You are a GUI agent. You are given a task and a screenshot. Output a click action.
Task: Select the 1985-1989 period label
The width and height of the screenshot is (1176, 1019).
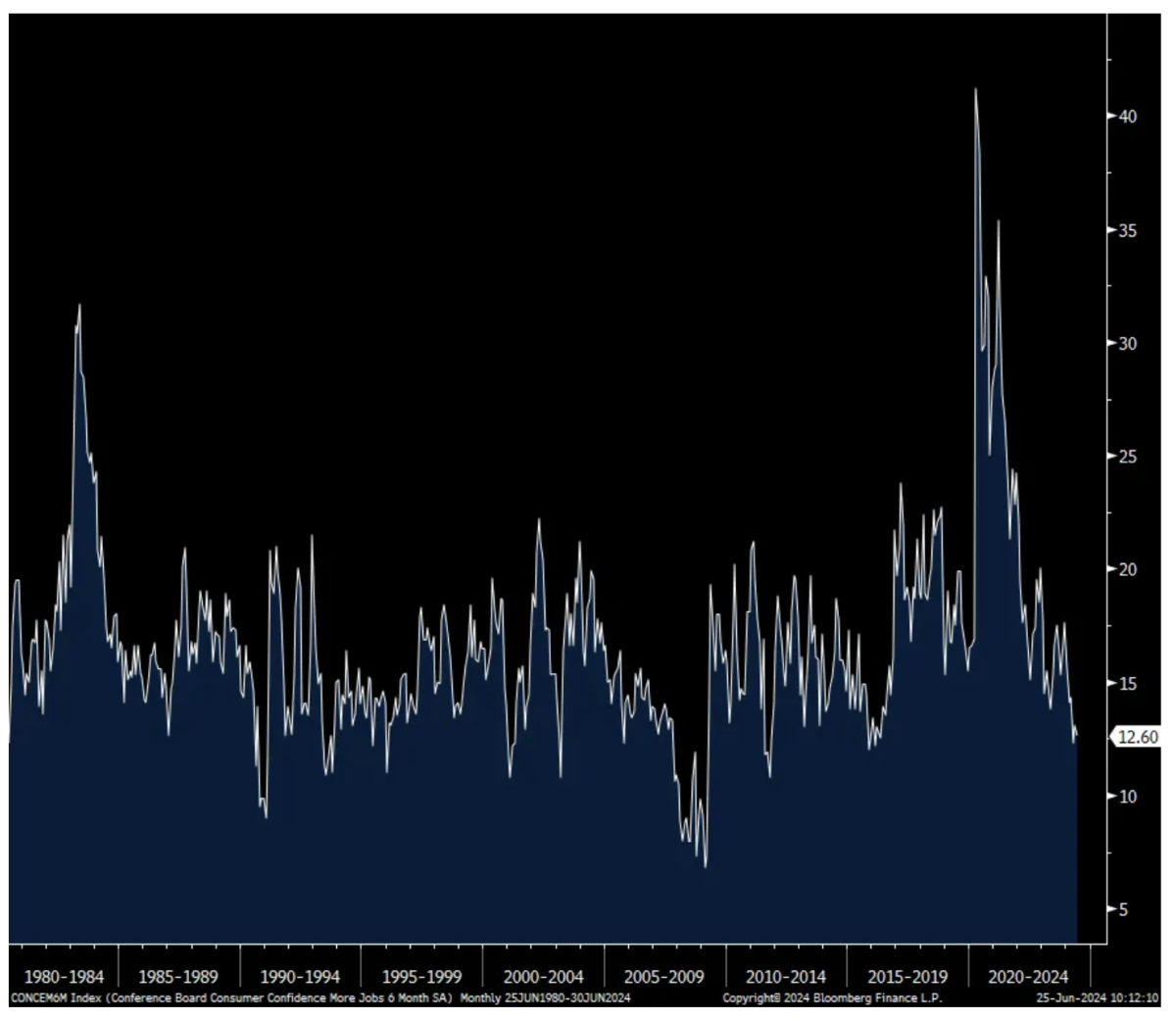(177, 977)
